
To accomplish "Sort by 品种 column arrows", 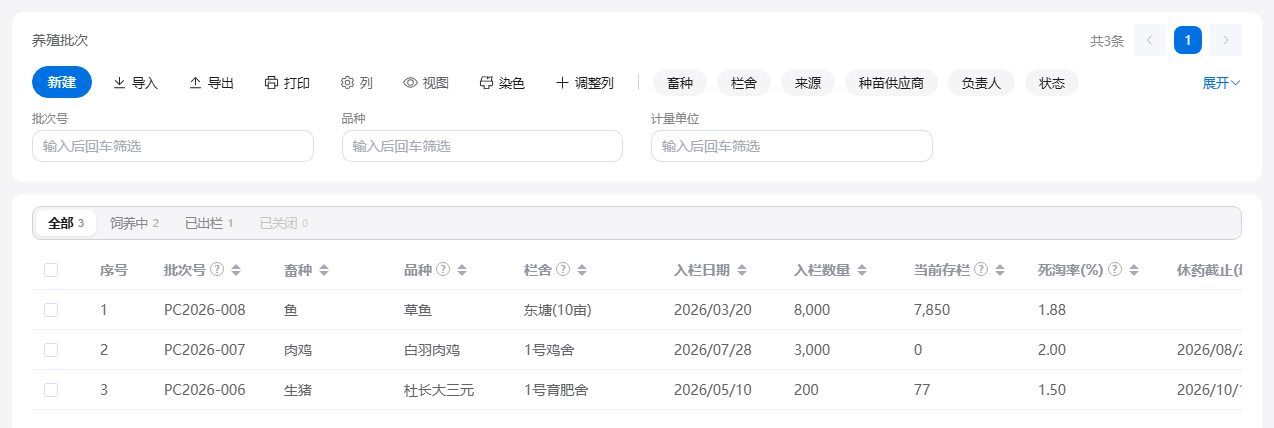I will [462, 270].
